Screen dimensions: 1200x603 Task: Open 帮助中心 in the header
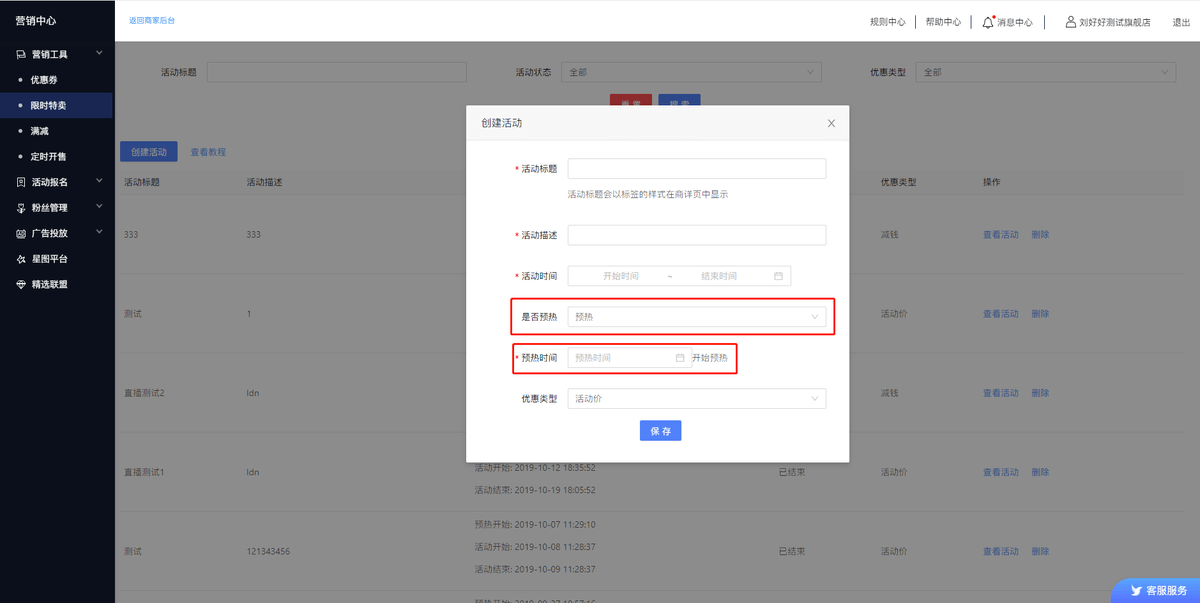coord(943,22)
